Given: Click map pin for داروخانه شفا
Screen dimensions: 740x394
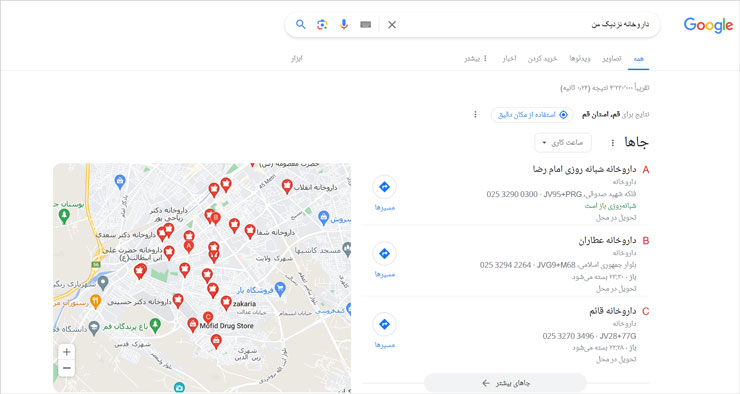Looking at the screenshot, I should [x=250, y=231].
